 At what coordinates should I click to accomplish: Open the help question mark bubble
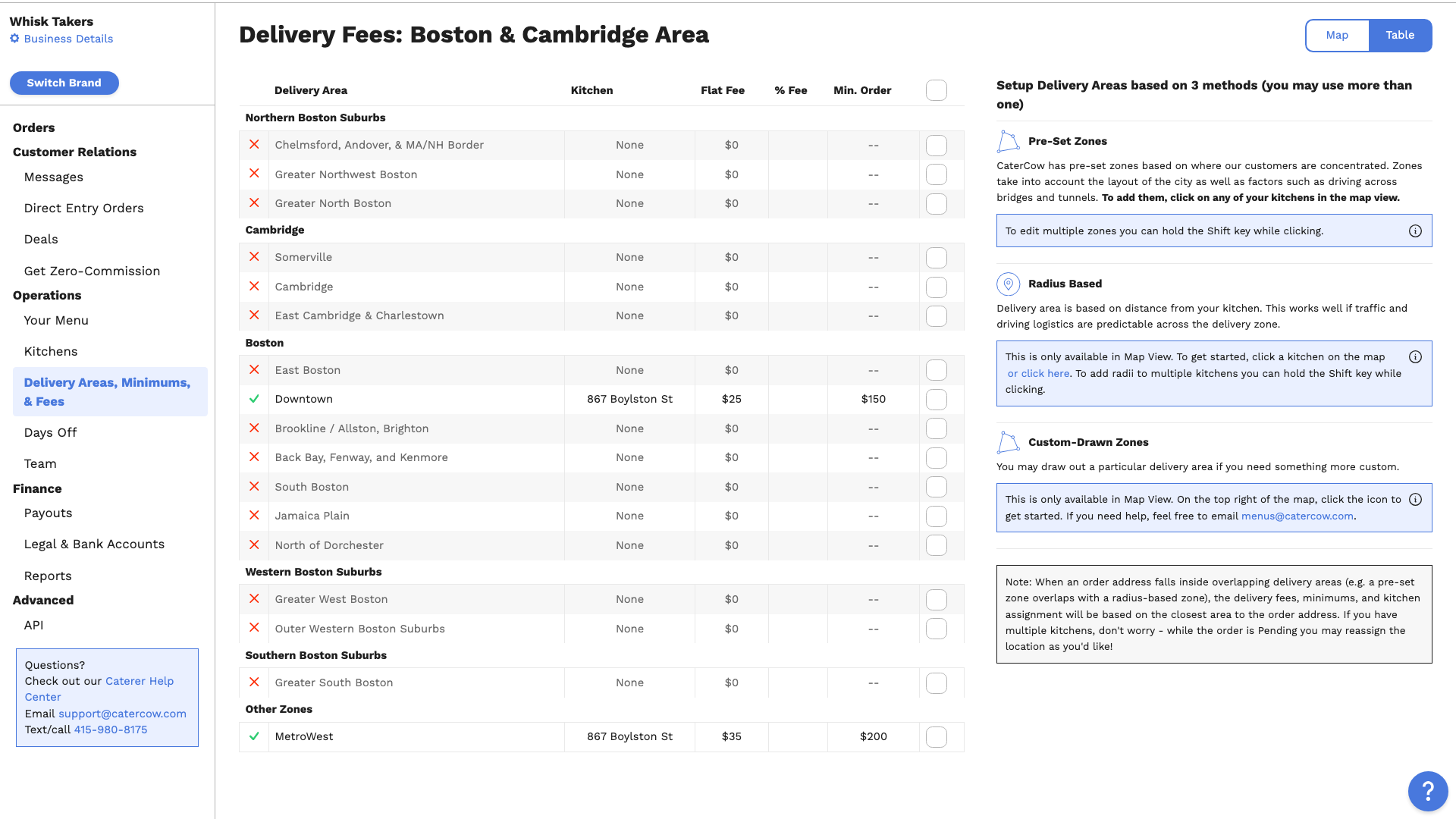[1428, 791]
